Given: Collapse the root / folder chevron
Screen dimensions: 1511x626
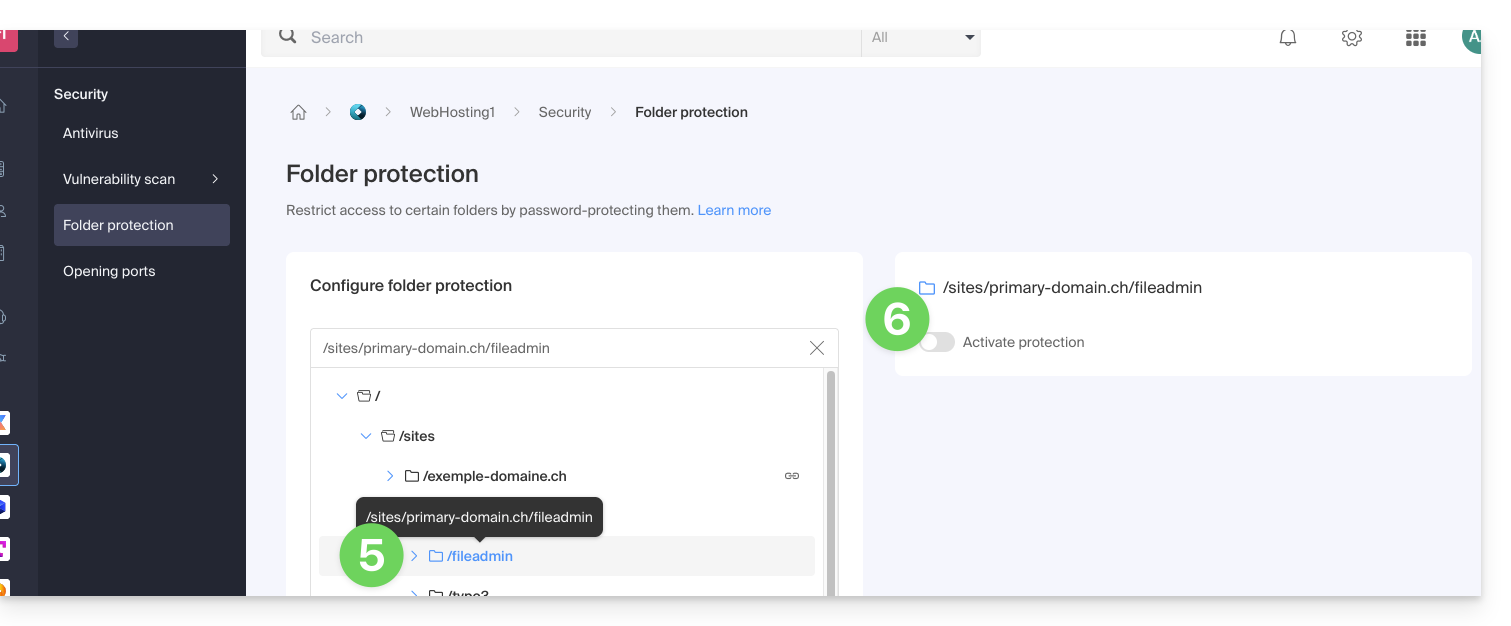Looking at the screenshot, I should point(342,396).
